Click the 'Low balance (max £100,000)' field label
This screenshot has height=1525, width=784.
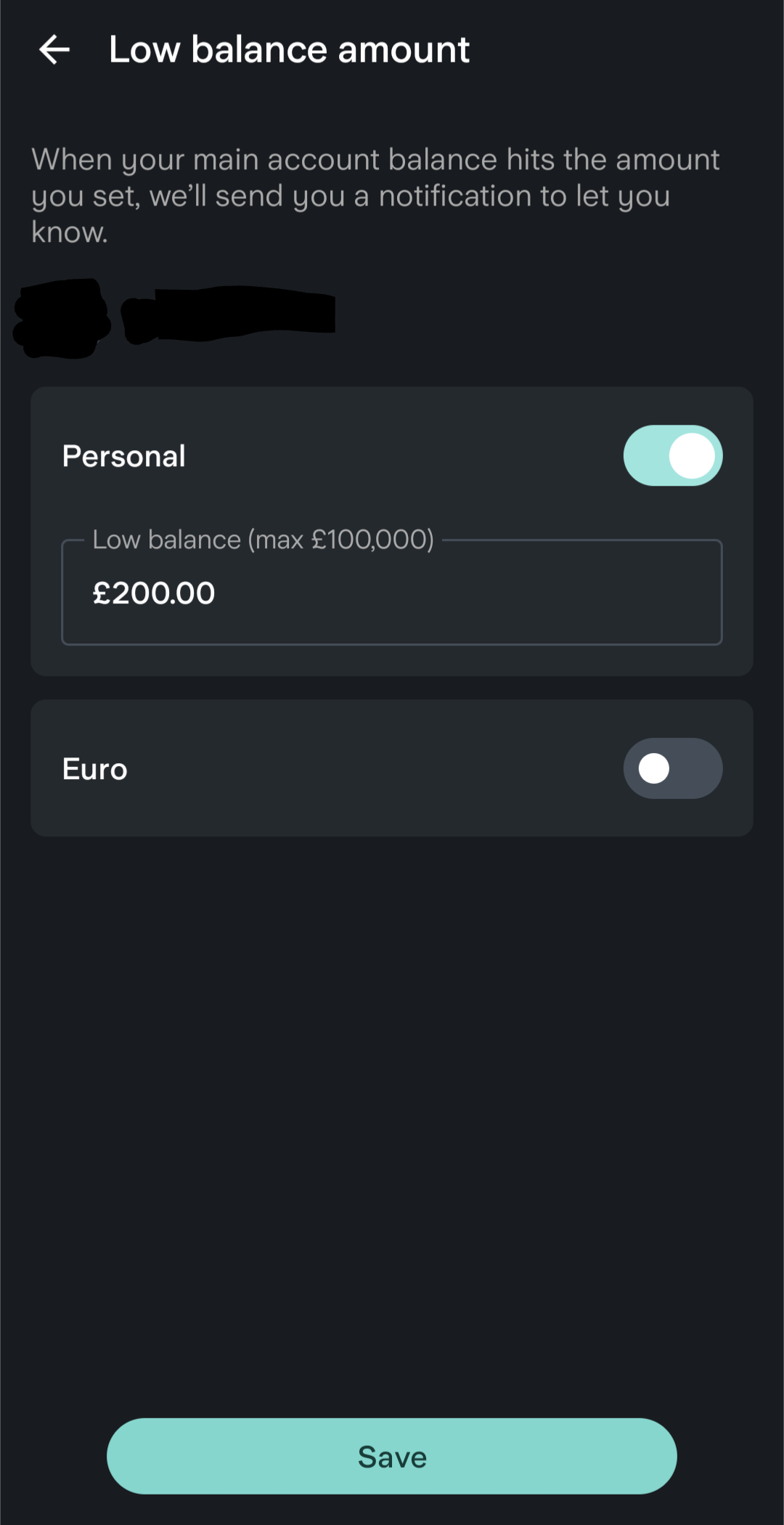263,540
